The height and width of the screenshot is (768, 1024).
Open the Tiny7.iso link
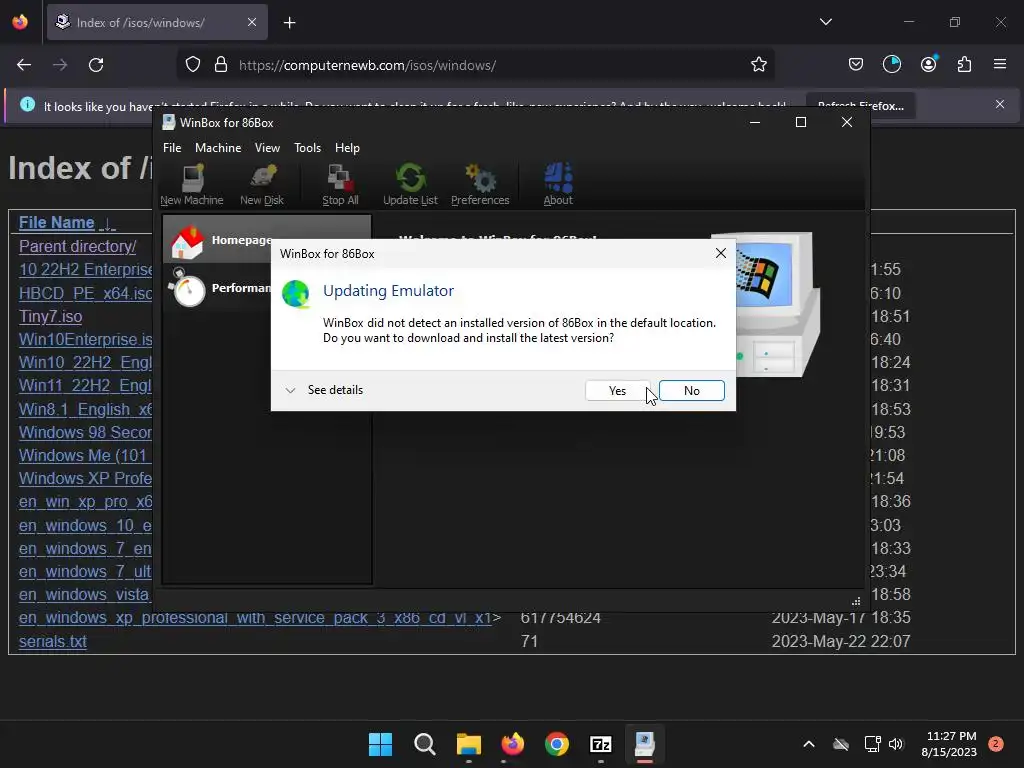50,316
